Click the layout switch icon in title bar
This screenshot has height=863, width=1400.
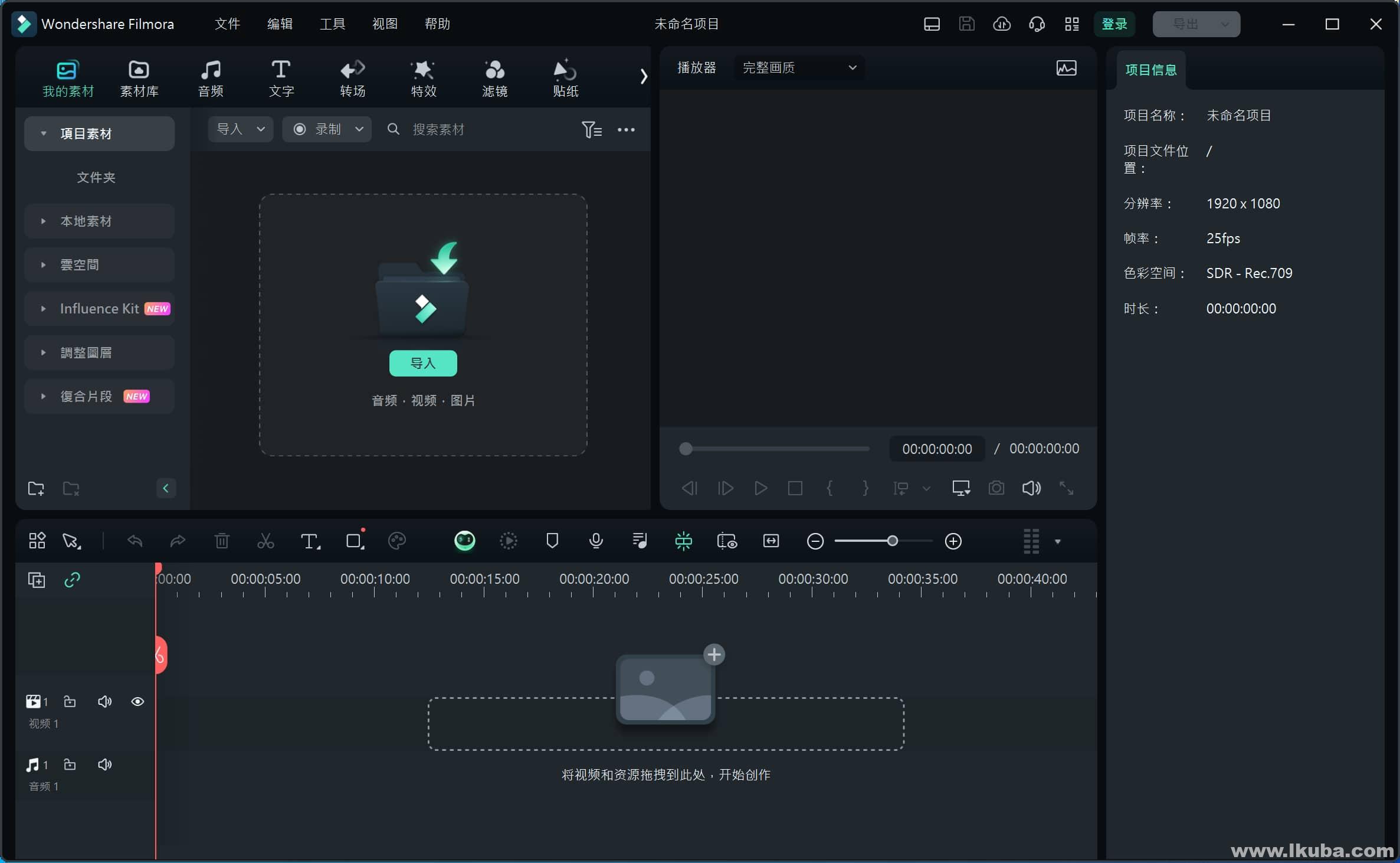(x=932, y=24)
